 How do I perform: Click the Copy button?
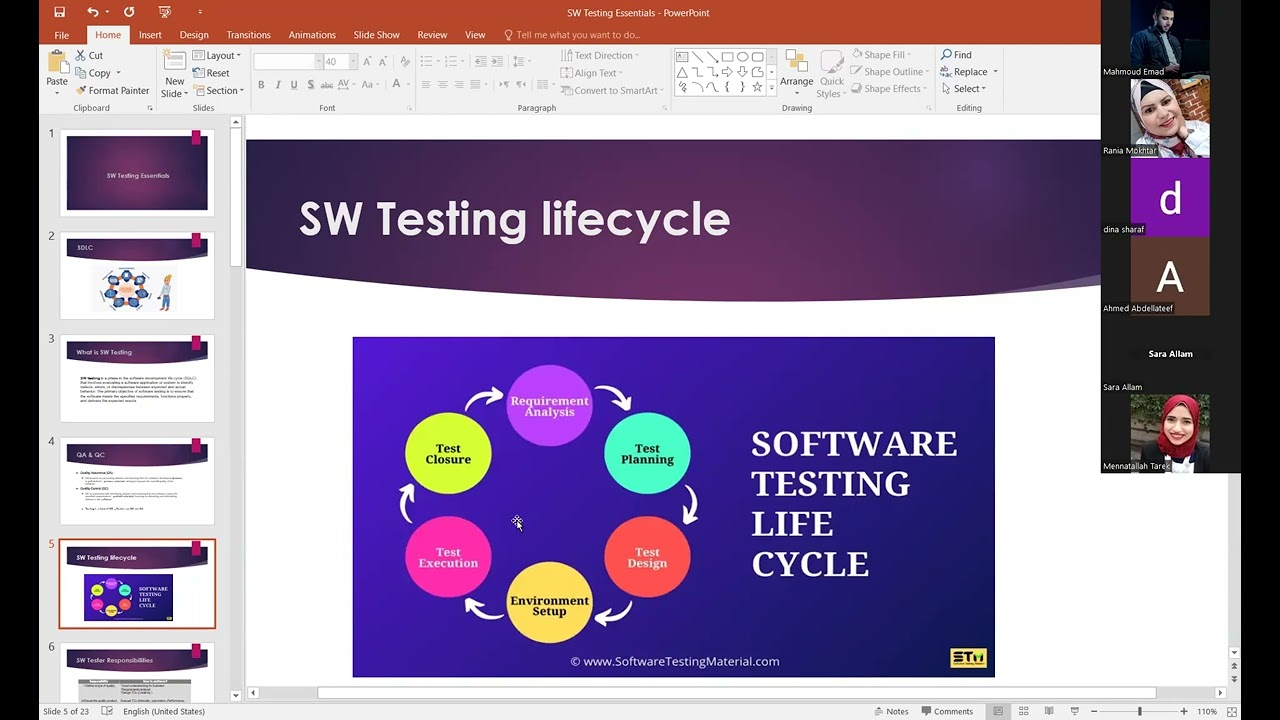pyautogui.click(x=97, y=73)
